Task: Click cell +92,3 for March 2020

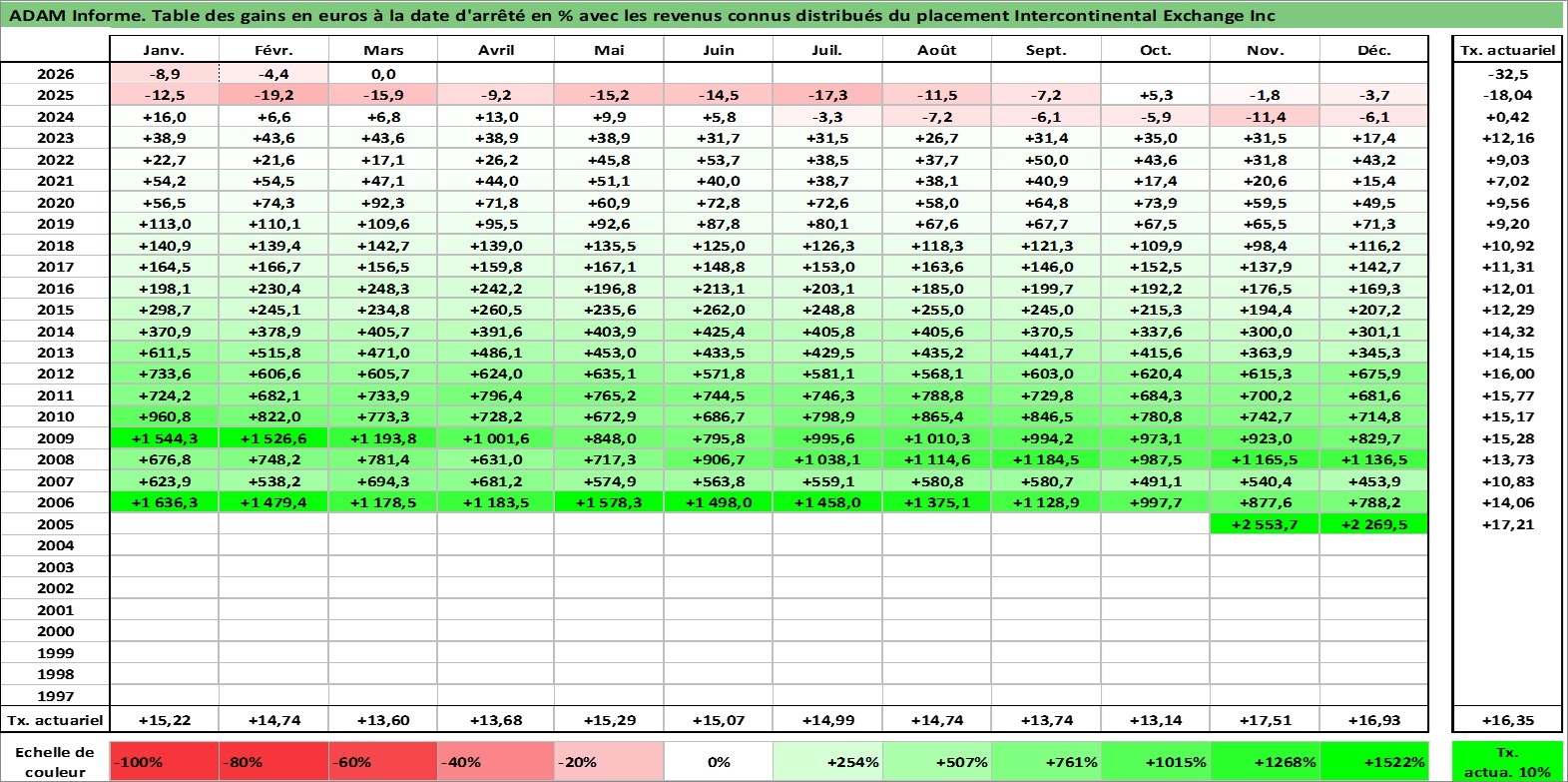Action: point(383,203)
